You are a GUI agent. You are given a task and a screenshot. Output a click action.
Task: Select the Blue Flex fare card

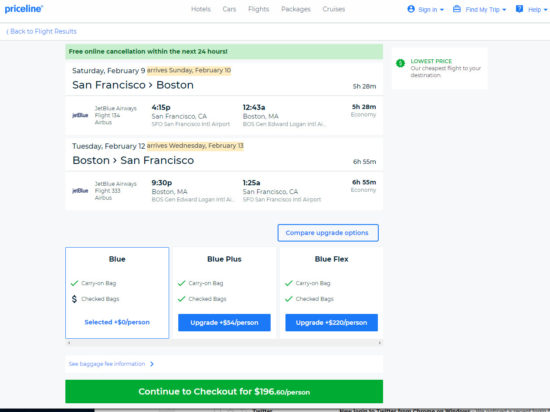click(x=331, y=293)
